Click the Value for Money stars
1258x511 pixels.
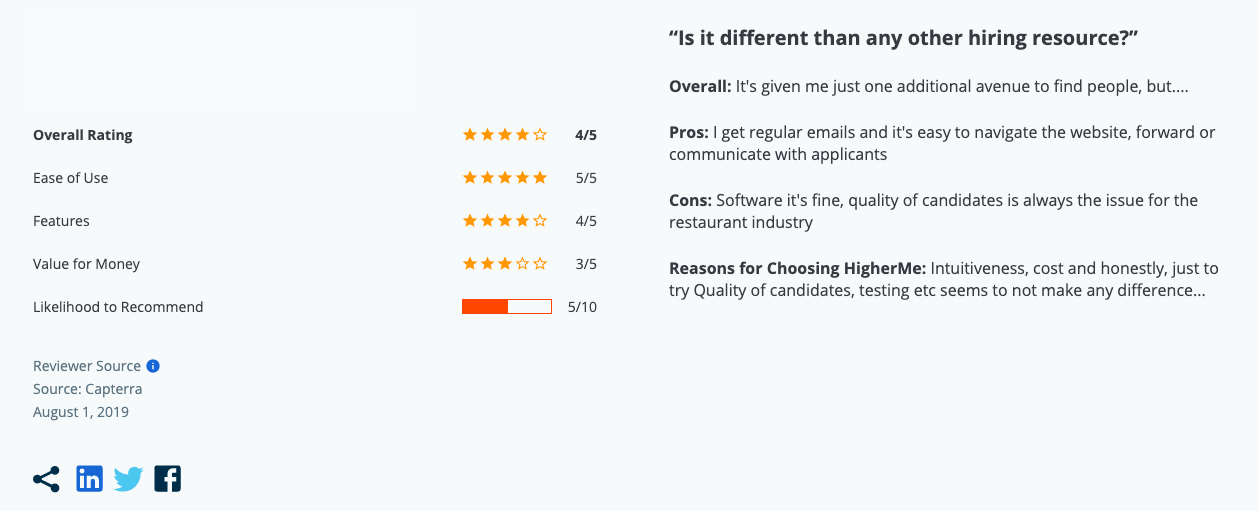click(504, 264)
